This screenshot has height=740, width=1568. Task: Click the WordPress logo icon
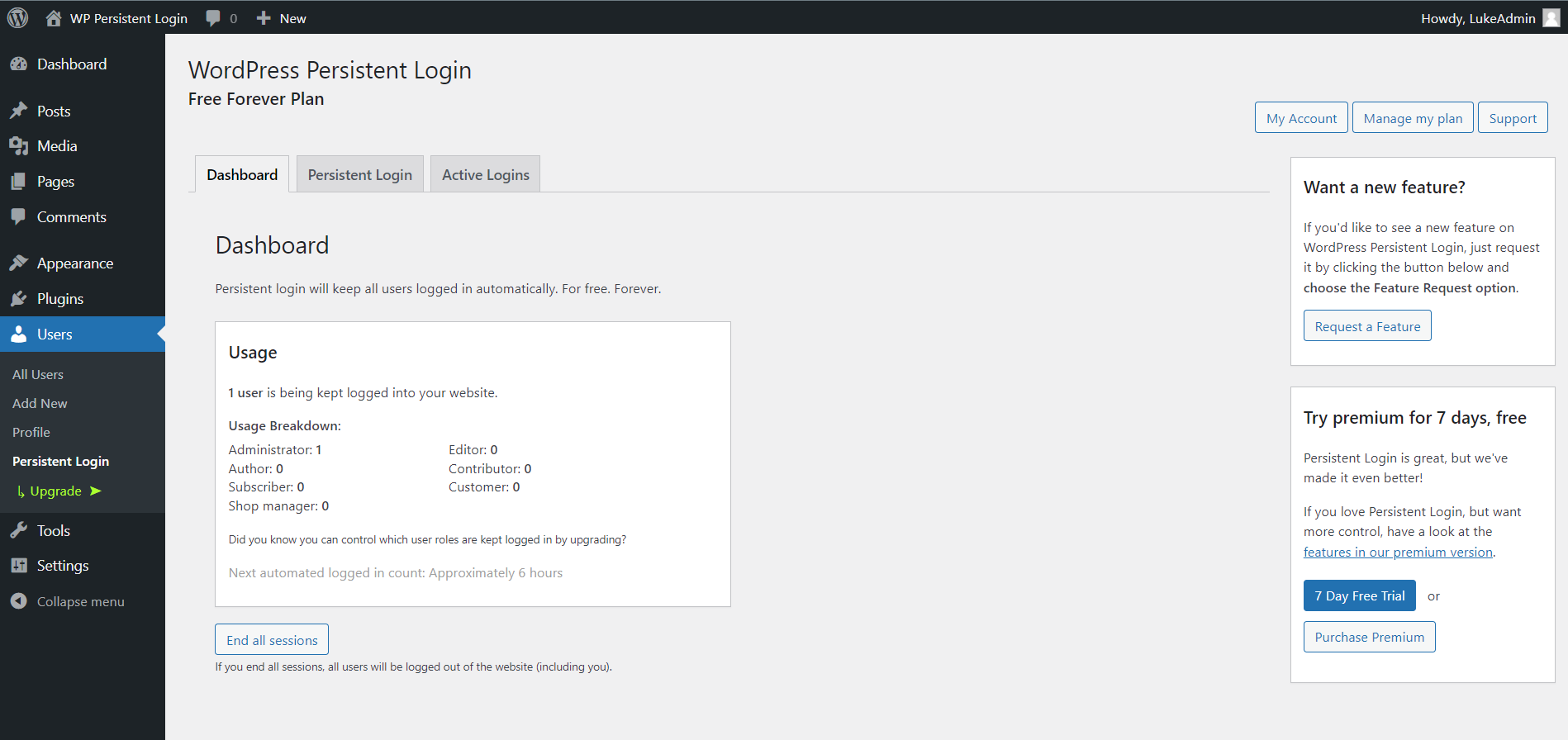(x=17, y=17)
